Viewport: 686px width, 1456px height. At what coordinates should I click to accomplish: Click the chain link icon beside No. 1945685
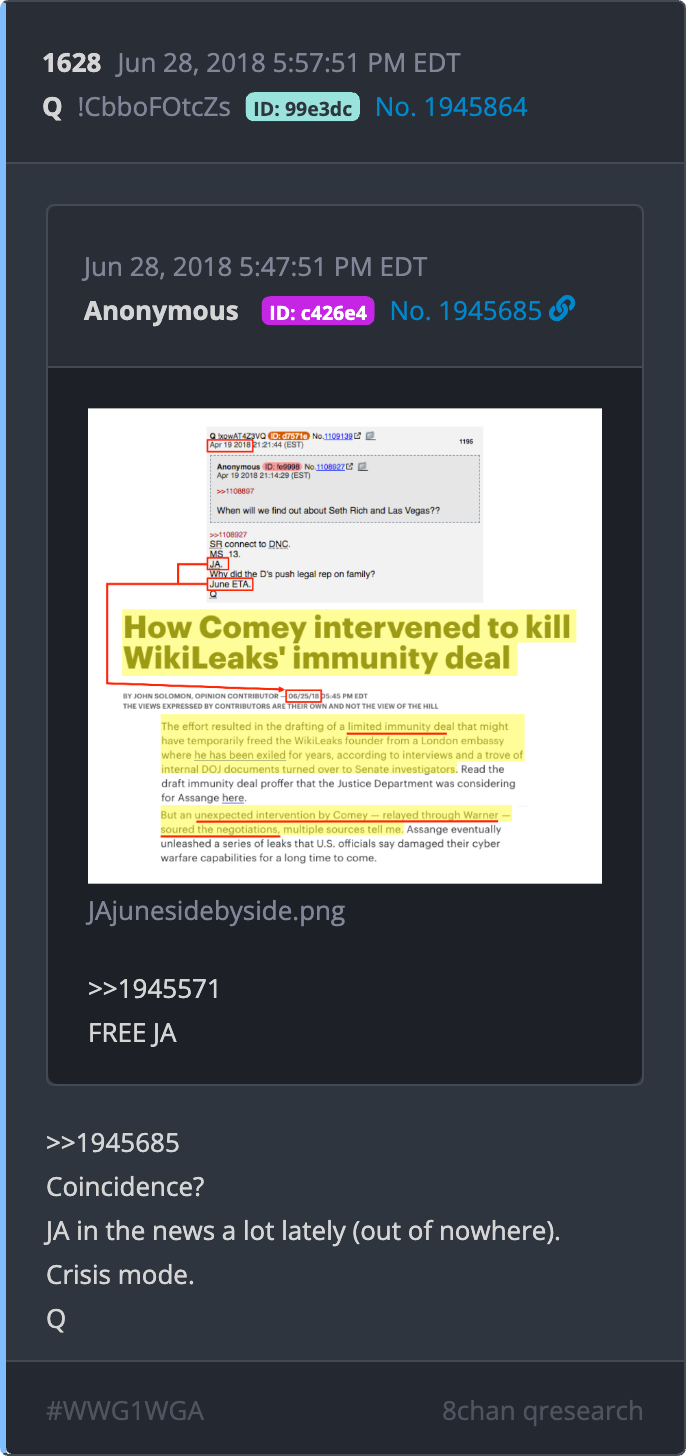(x=562, y=310)
